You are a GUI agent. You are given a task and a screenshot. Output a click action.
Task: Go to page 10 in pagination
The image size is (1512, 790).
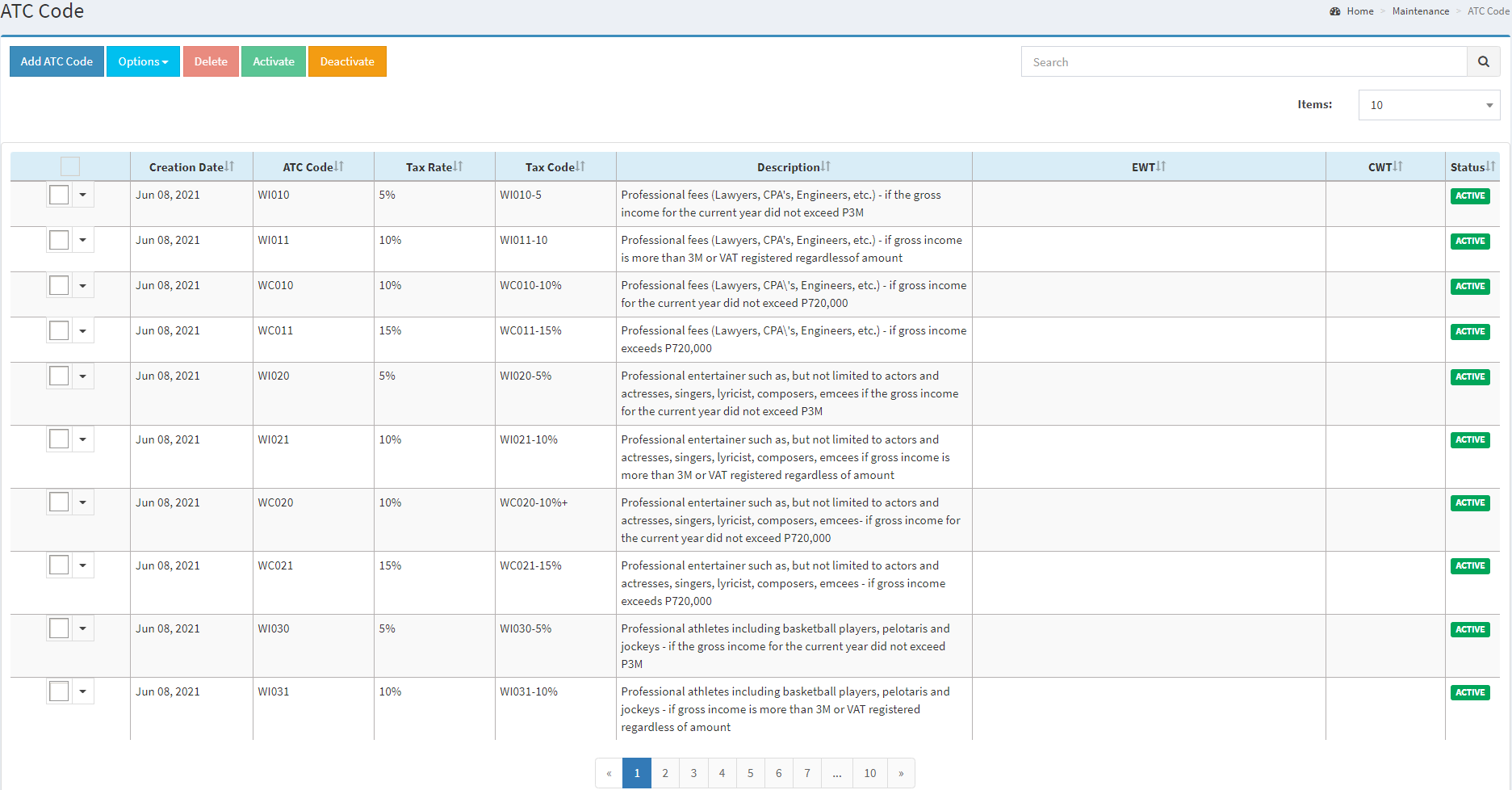869,773
